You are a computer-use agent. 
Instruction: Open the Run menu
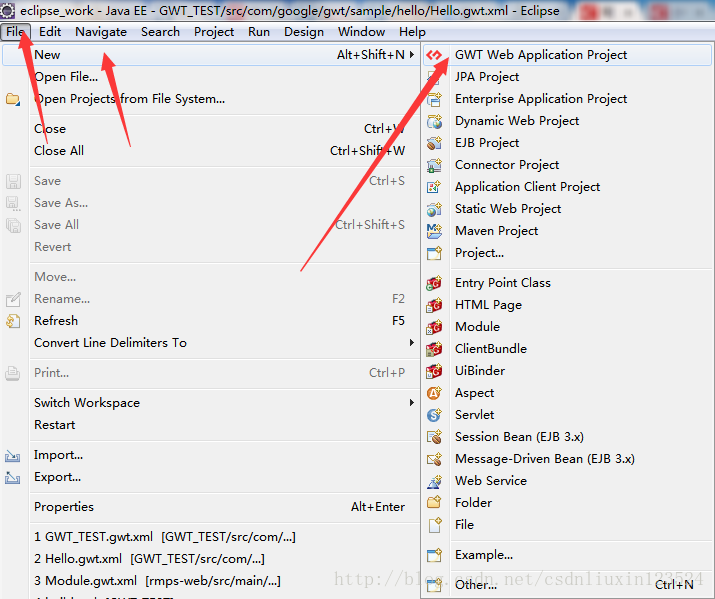259,31
